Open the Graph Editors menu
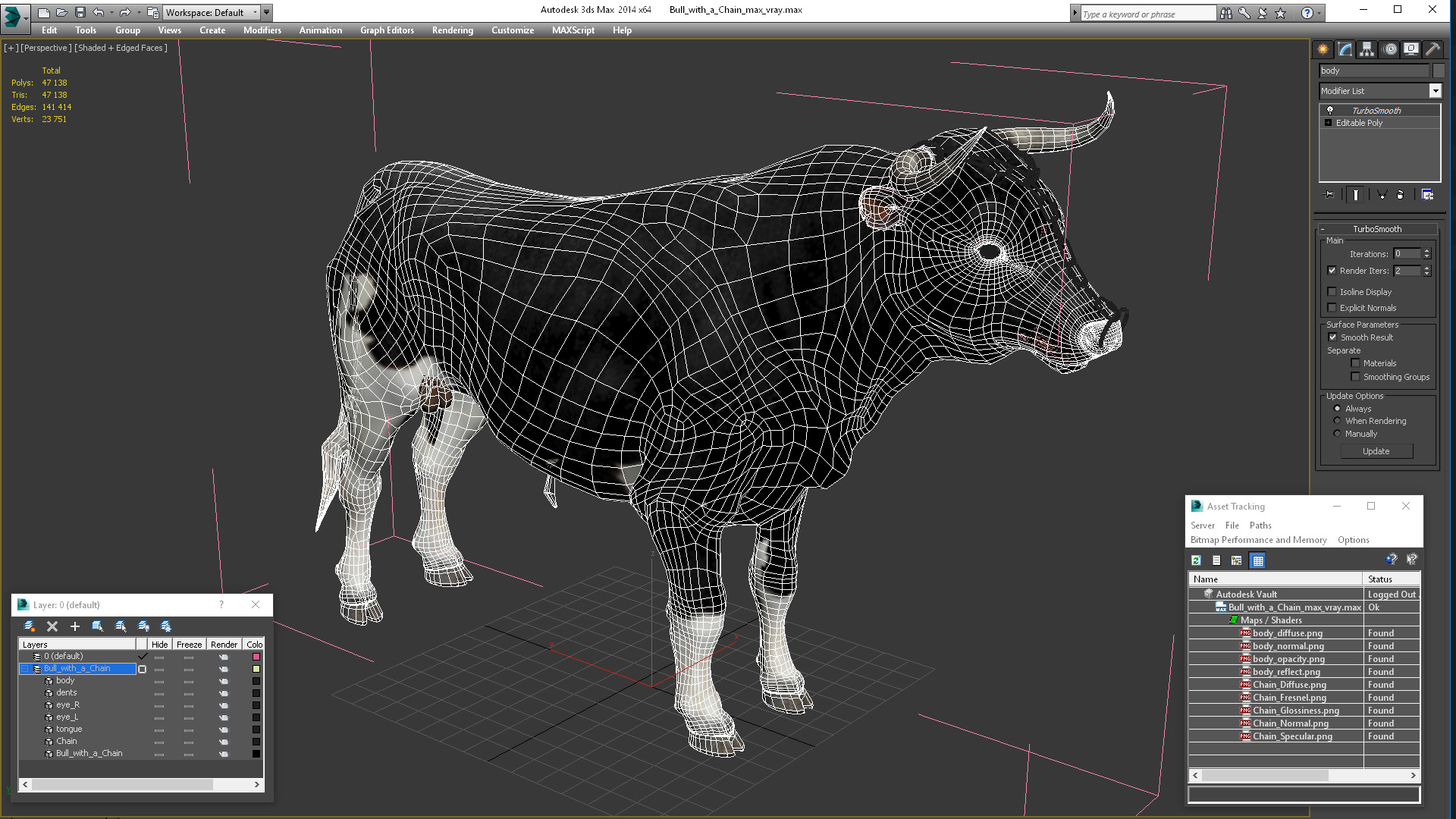Image resolution: width=1456 pixels, height=819 pixels. [x=387, y=30]
